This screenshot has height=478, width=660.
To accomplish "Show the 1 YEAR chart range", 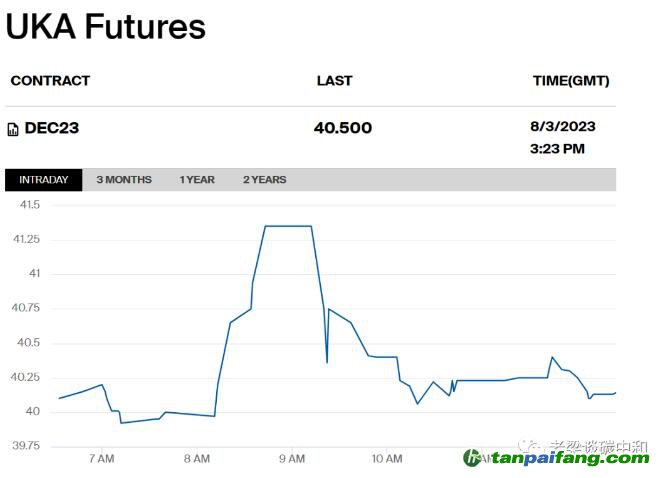I will point(197,180).
